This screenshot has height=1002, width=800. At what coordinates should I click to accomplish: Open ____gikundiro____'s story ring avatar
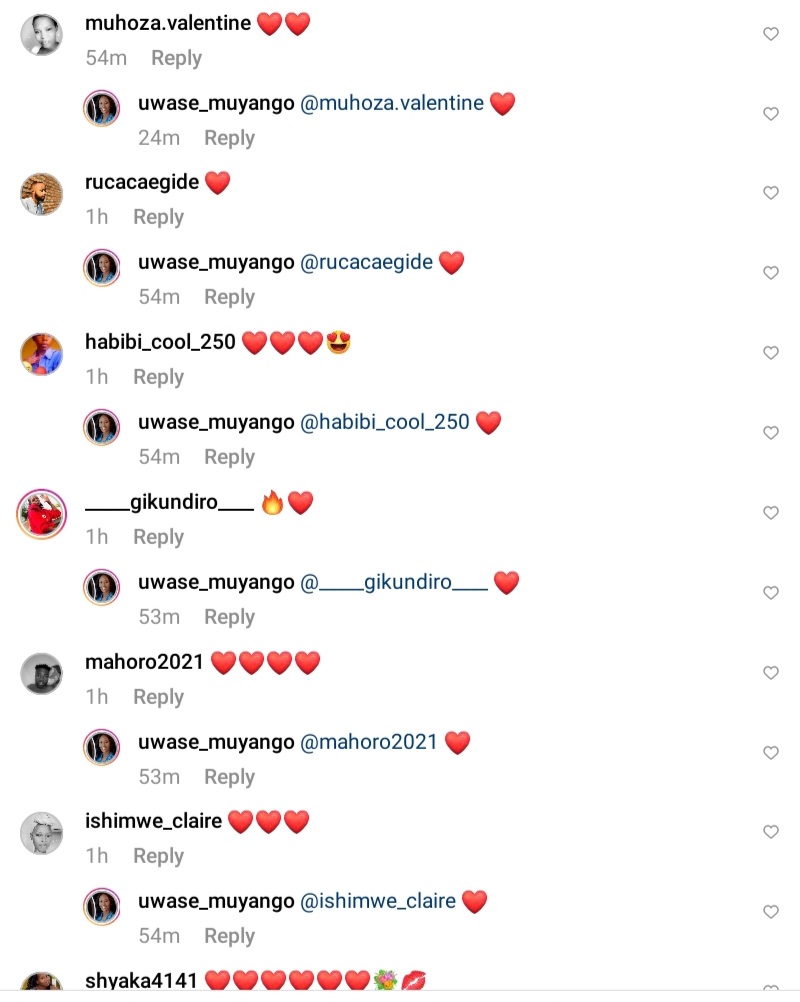coord(42,514)
